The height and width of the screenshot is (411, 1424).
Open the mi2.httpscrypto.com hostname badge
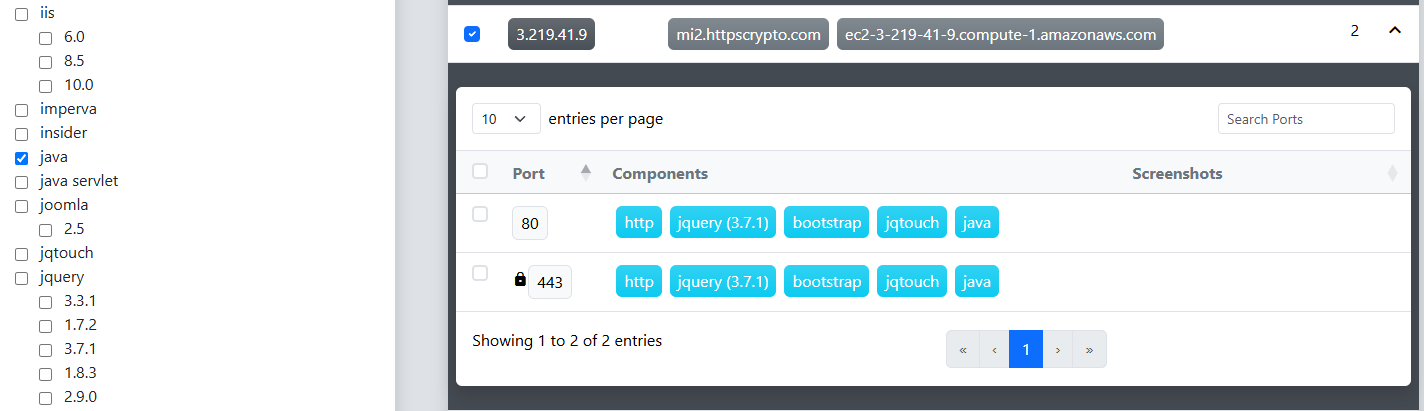click(x=749, y=34)
